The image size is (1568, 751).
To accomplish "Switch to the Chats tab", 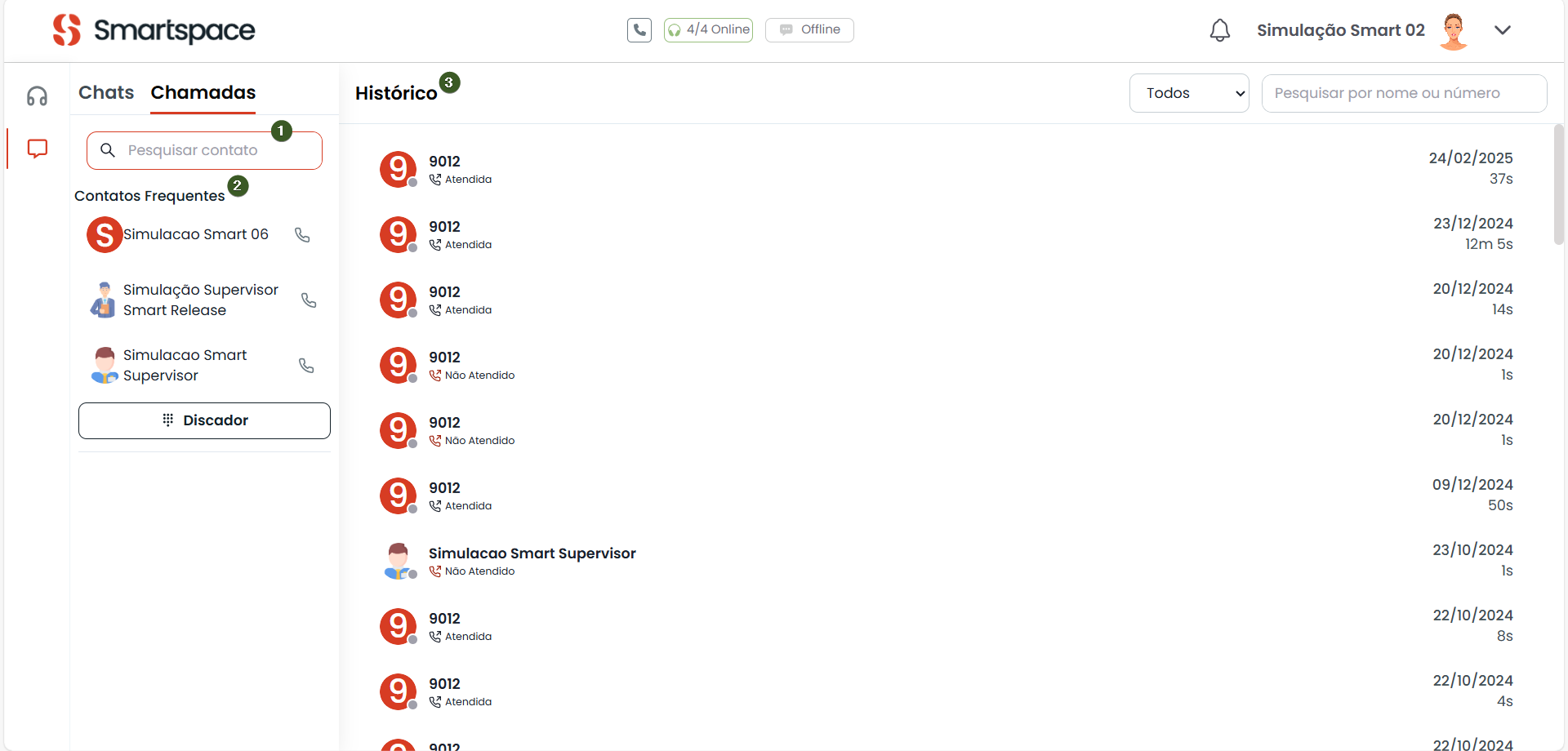I will click(x=106, y=92).
